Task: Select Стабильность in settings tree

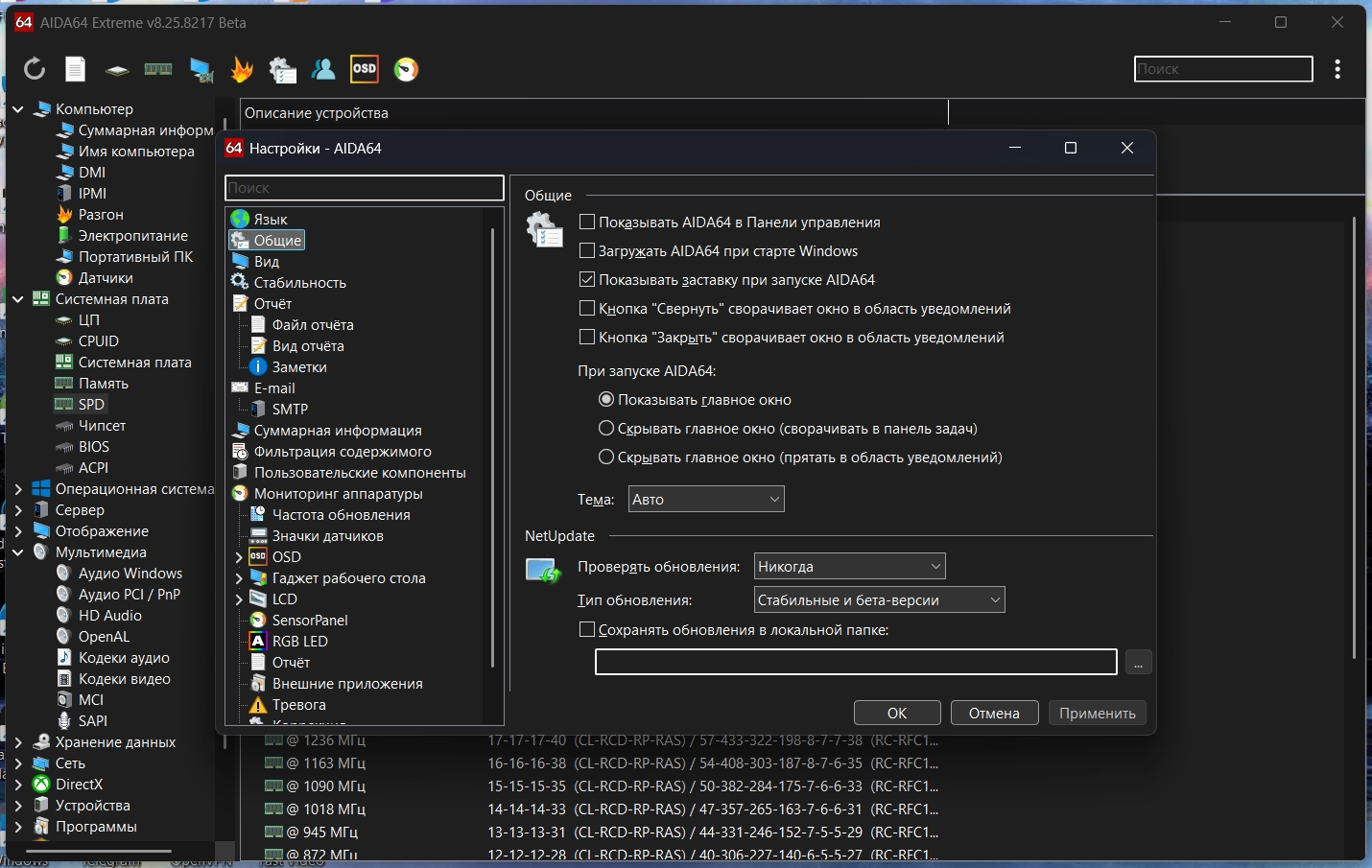Action: [x=299, y=283]
